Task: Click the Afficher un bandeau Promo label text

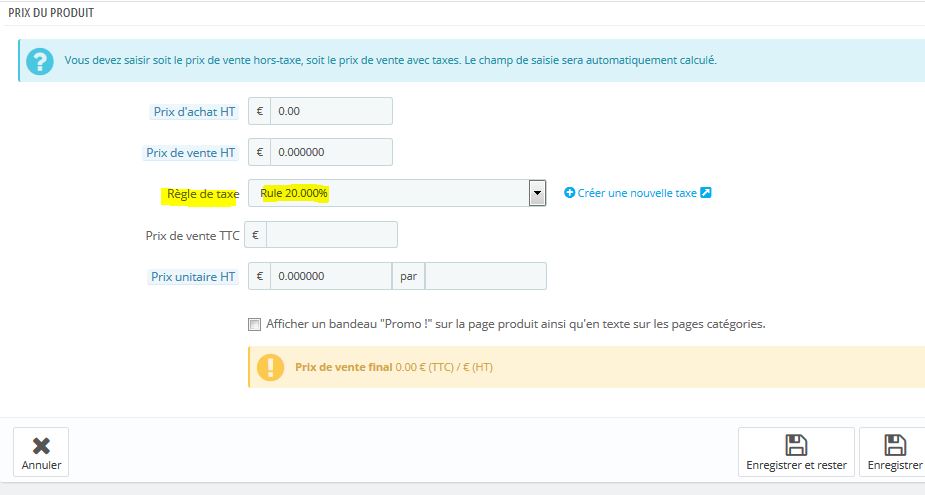Action: 516,324
